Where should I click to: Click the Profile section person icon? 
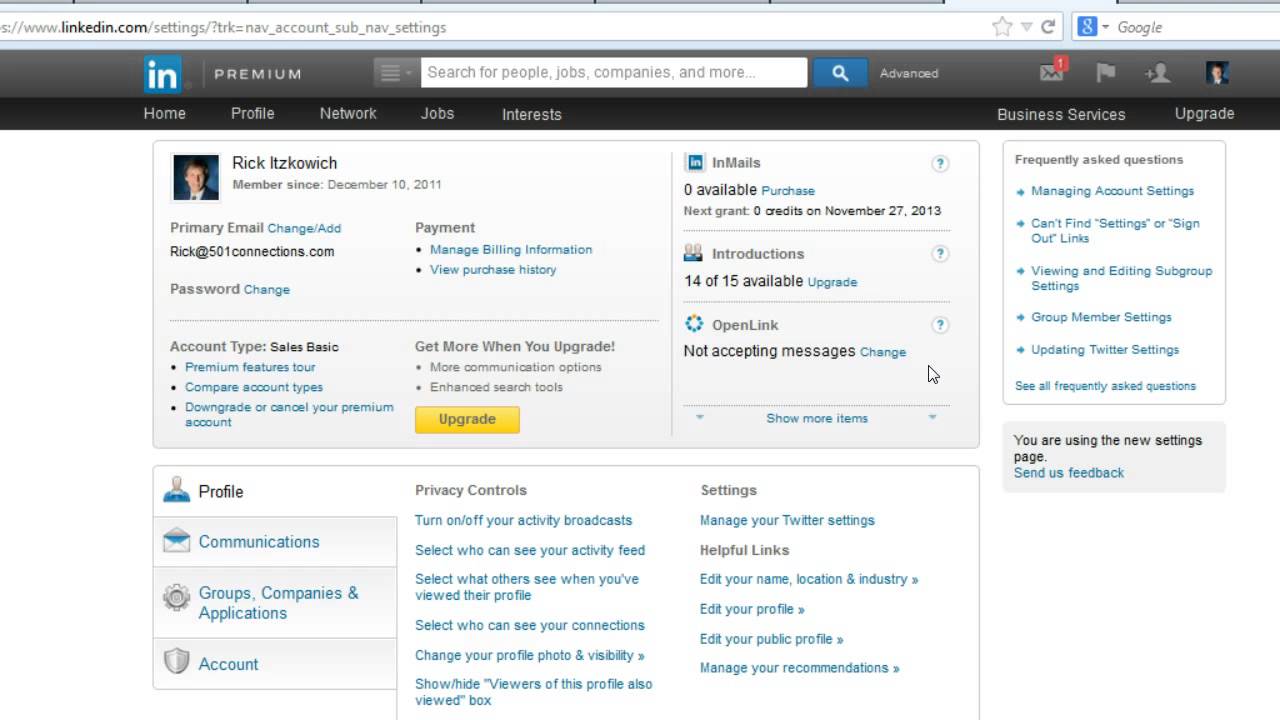click(177, 490)
